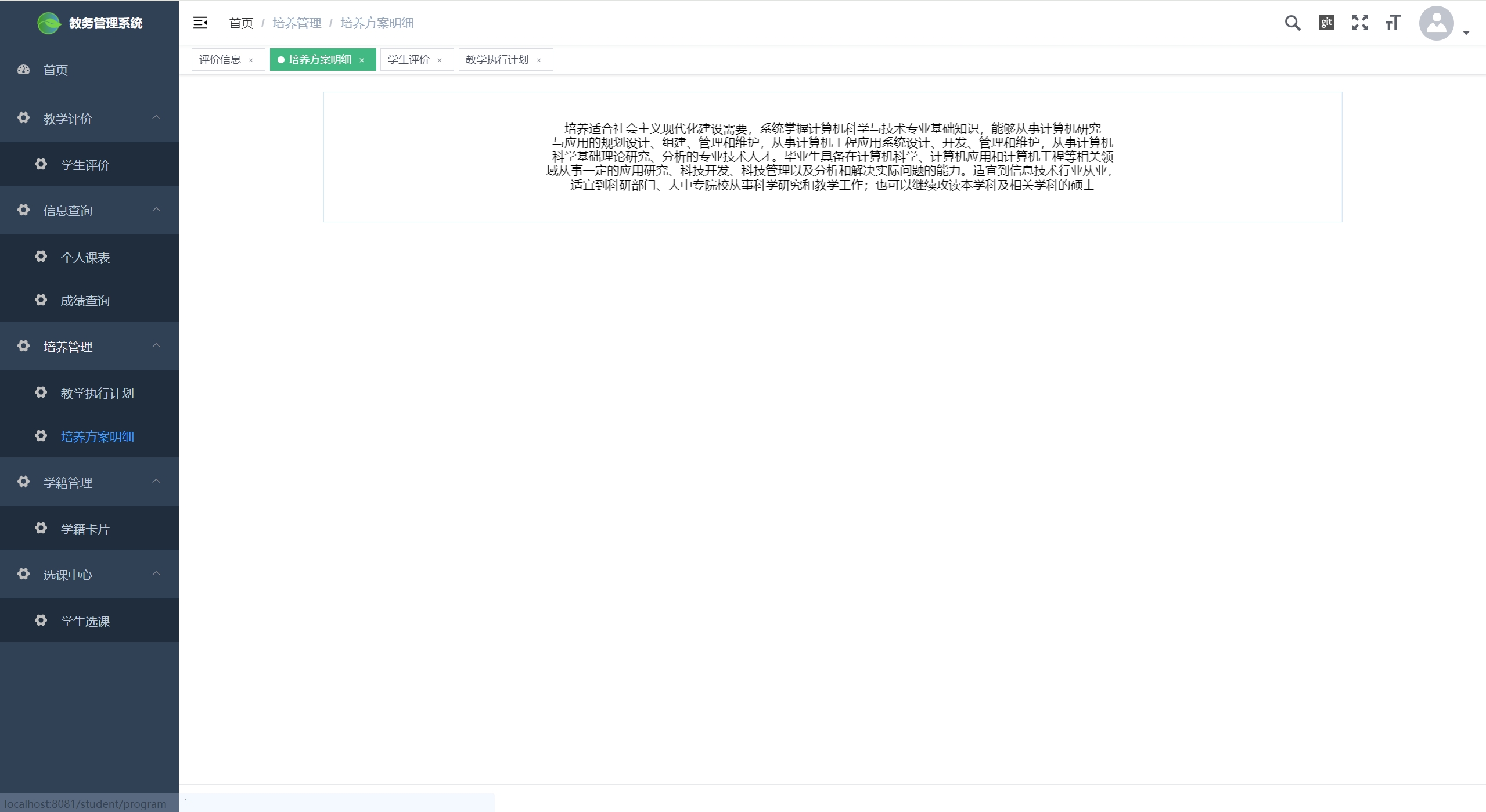Collapse the 学籍管理 menu chevron
The width and height of the screenshot is (1486, 812).
(x=156, y=482)
